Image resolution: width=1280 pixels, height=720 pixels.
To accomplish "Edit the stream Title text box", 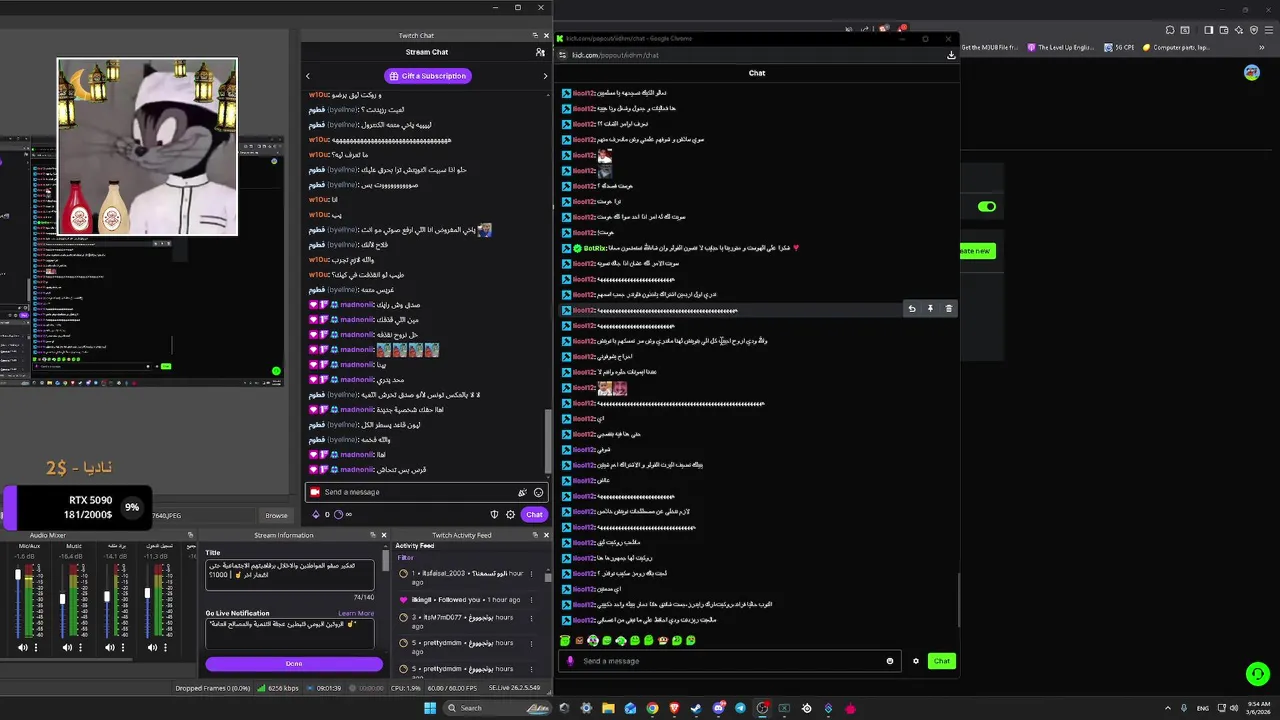I will click(290, 575).
